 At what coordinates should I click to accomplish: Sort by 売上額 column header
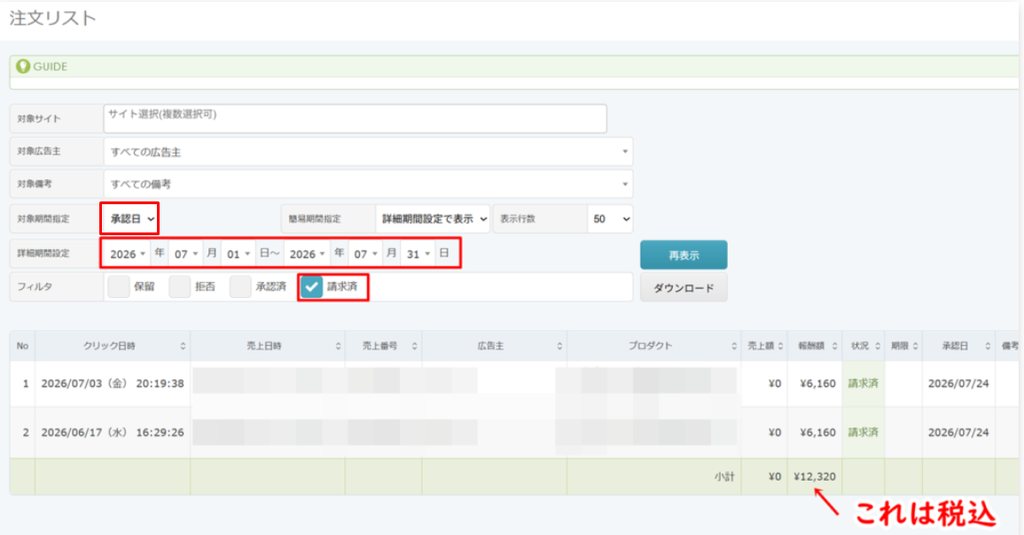click(x=764, y=346)
